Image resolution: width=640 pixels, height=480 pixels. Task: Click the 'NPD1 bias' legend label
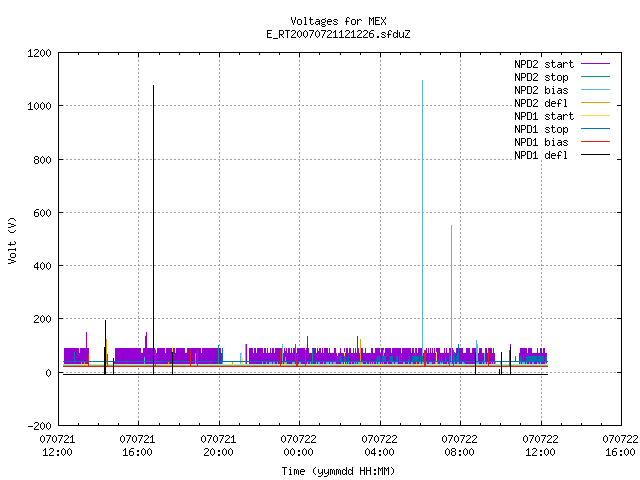[541, 142]
